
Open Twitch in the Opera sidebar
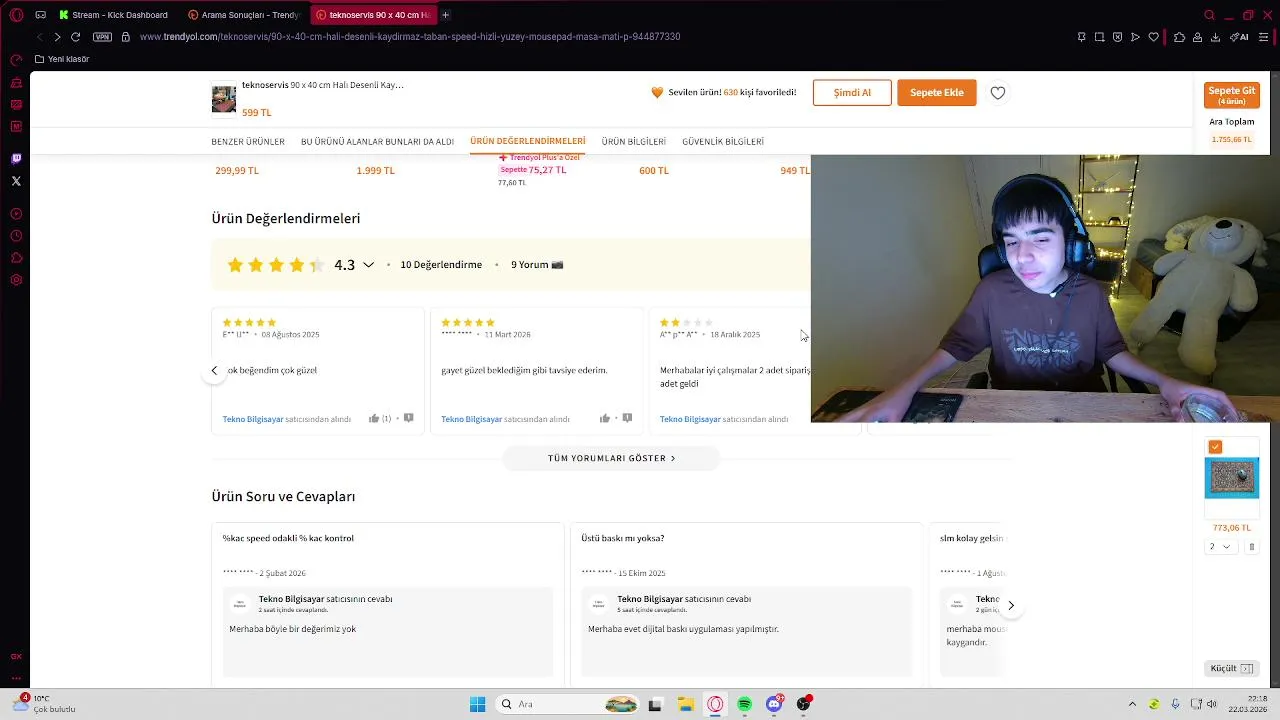pos(16,159)
